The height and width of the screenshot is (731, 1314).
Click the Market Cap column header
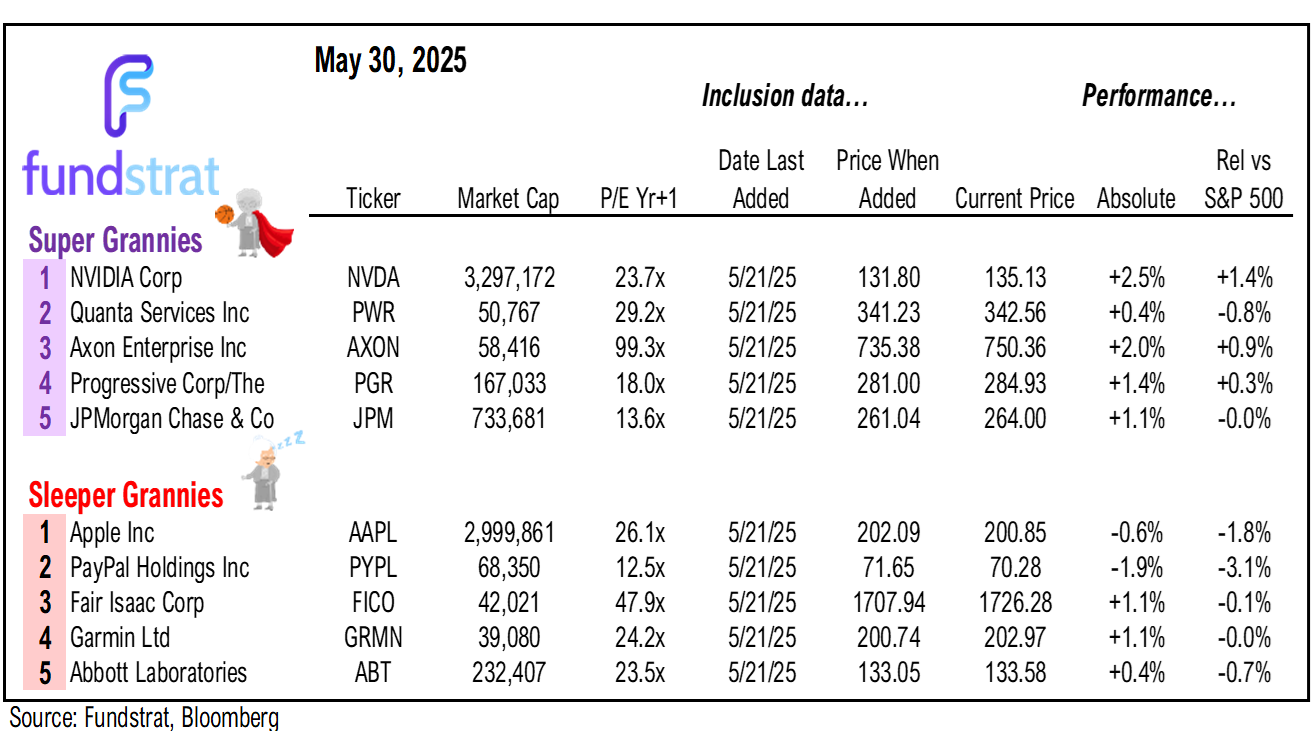[x=508, y=199]
